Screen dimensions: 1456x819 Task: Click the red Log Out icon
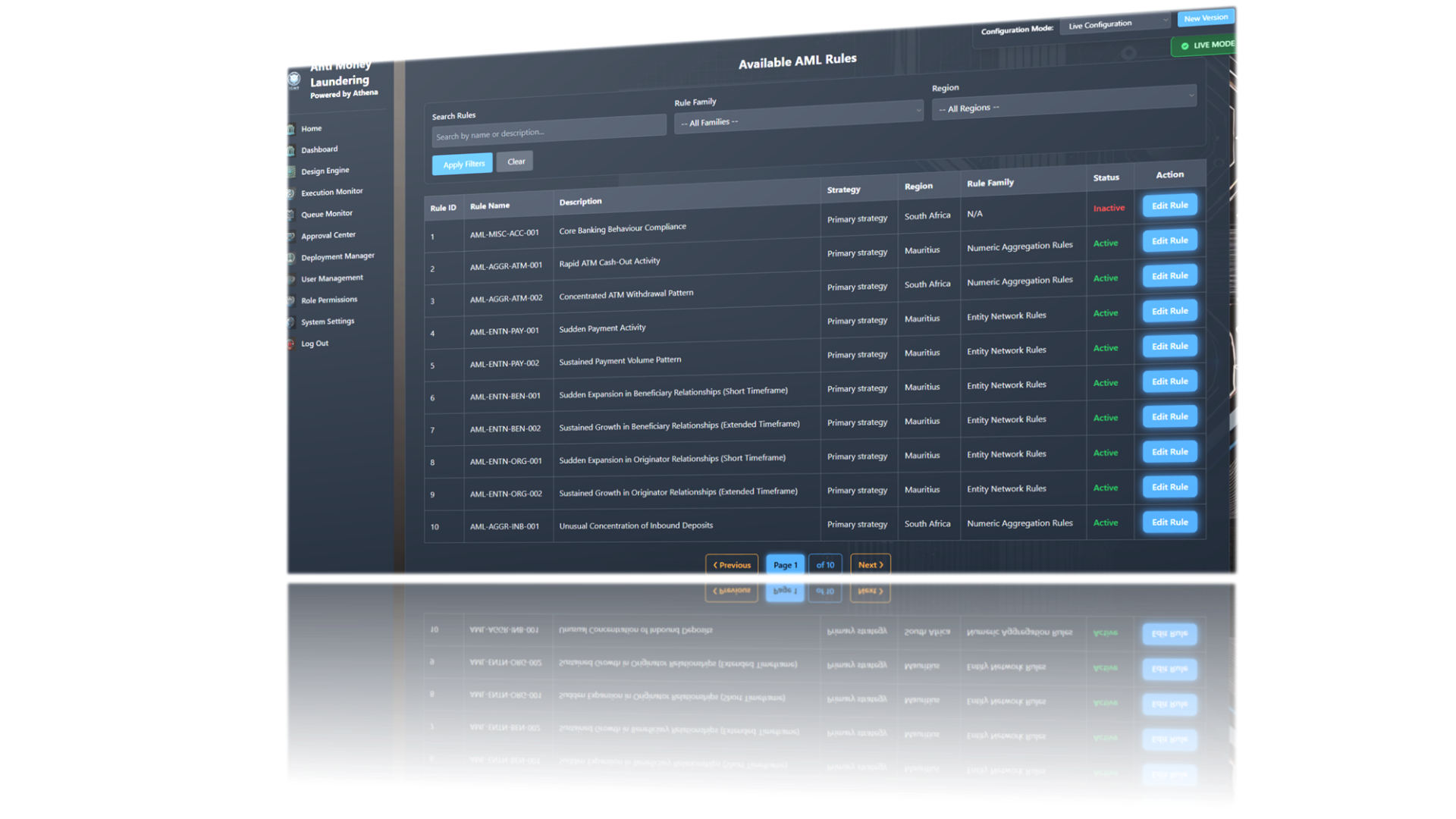click(x=290, y=344)
